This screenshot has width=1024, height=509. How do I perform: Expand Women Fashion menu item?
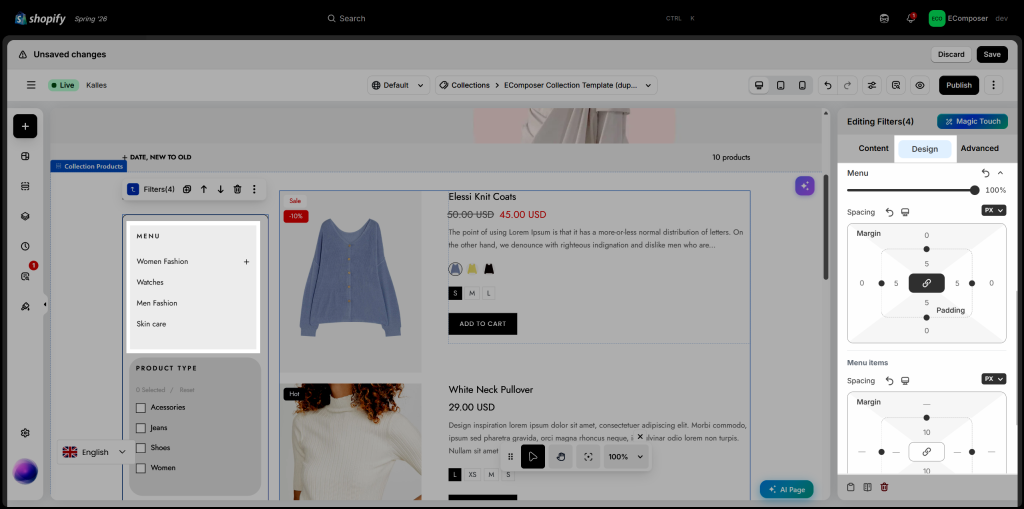coord(246,261)
